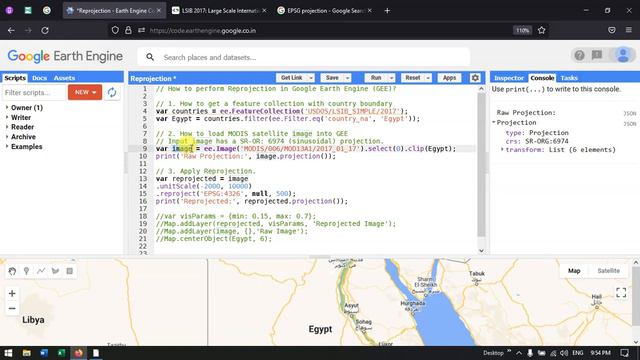
Task: Switch map to Map view
Action: point(574,271)
